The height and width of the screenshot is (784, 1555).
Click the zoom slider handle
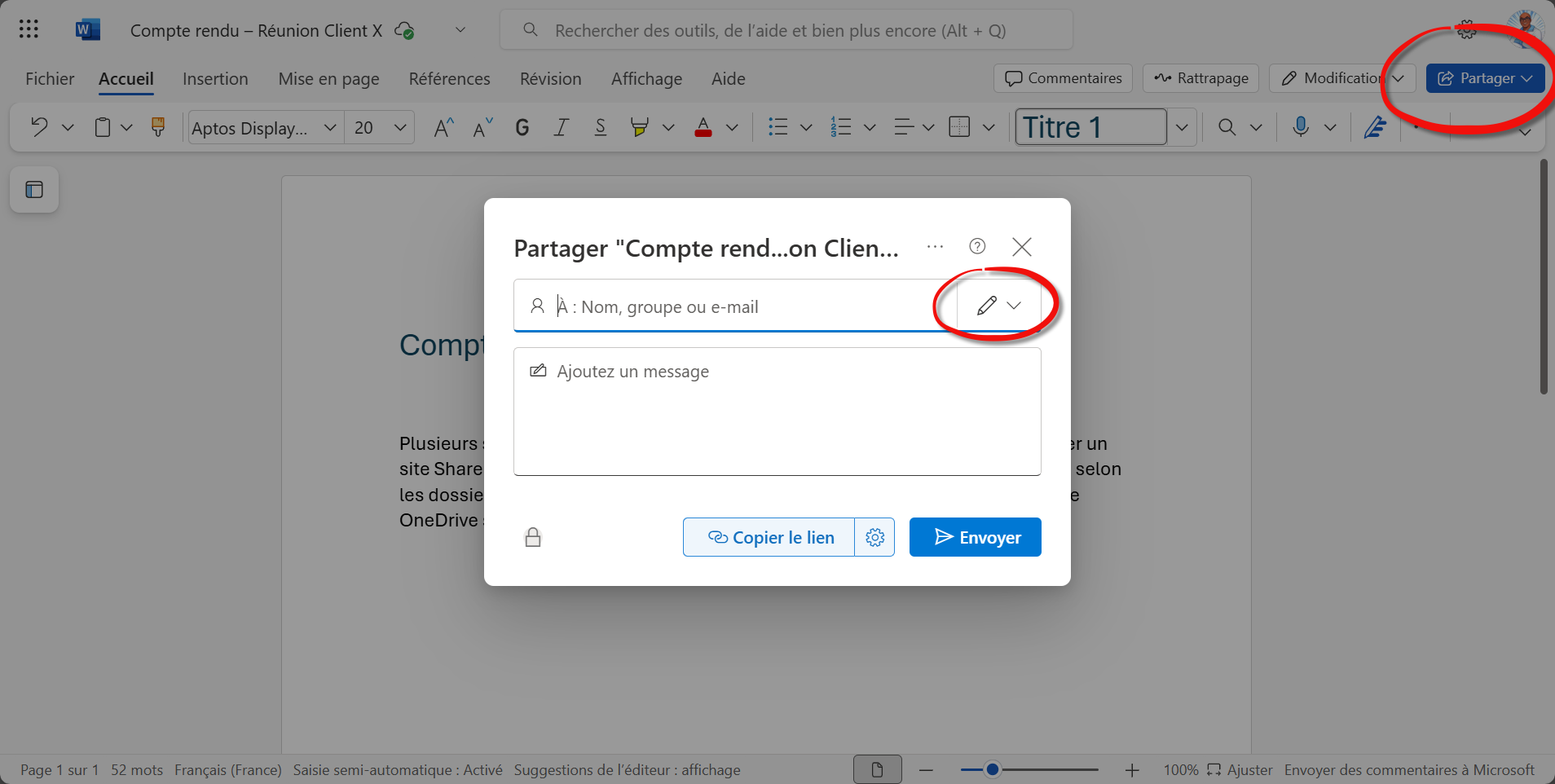click(992, 769)
